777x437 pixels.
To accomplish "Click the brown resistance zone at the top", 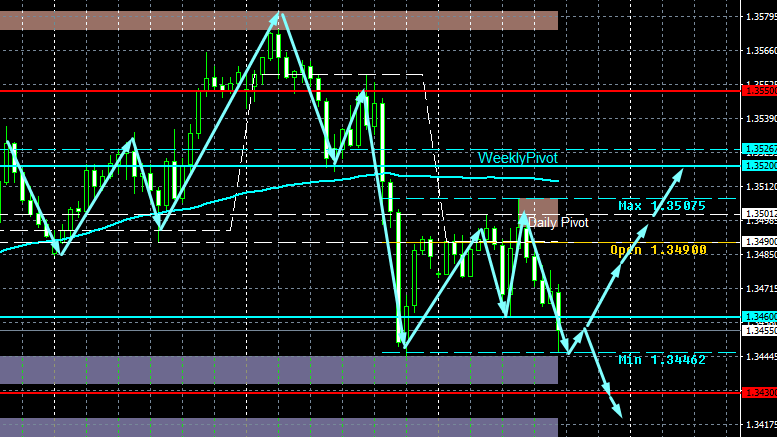I will [x=279, y=20].
